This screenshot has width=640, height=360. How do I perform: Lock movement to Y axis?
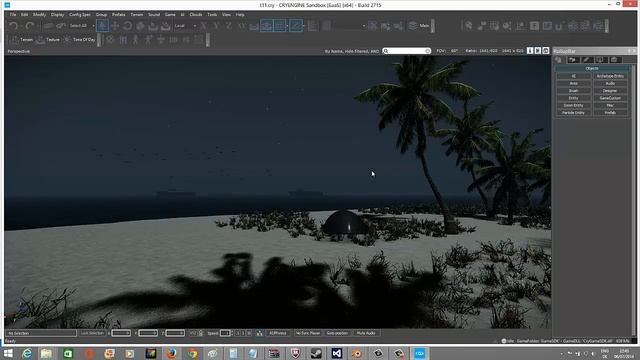pos(216,26)
